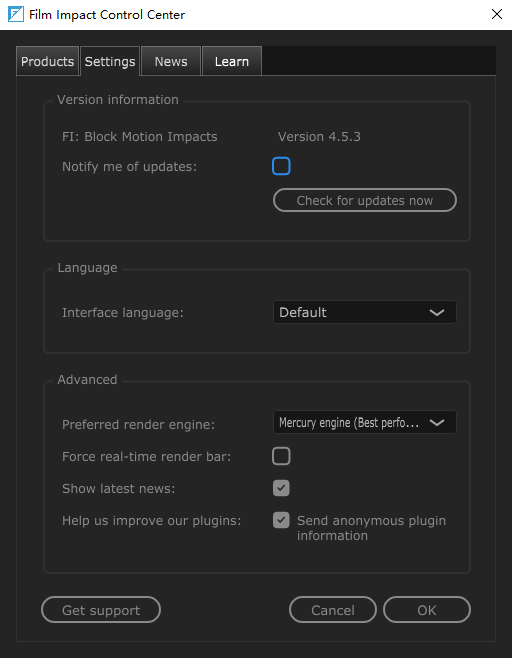Click the Preferred render engine: label
512x658 pixels.
coord(138,425)
